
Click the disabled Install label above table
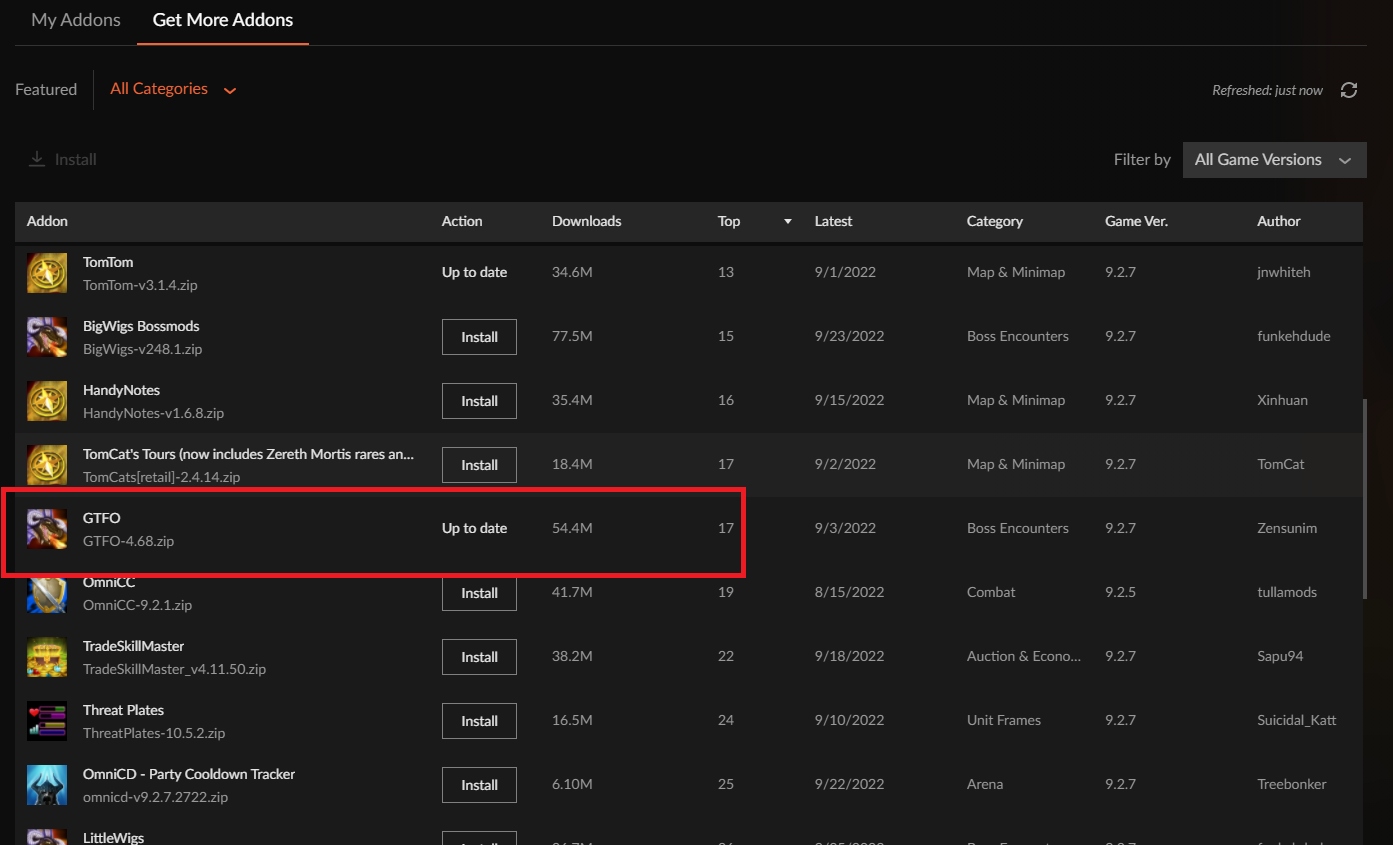pyautogui.click(x=76, y=160)
